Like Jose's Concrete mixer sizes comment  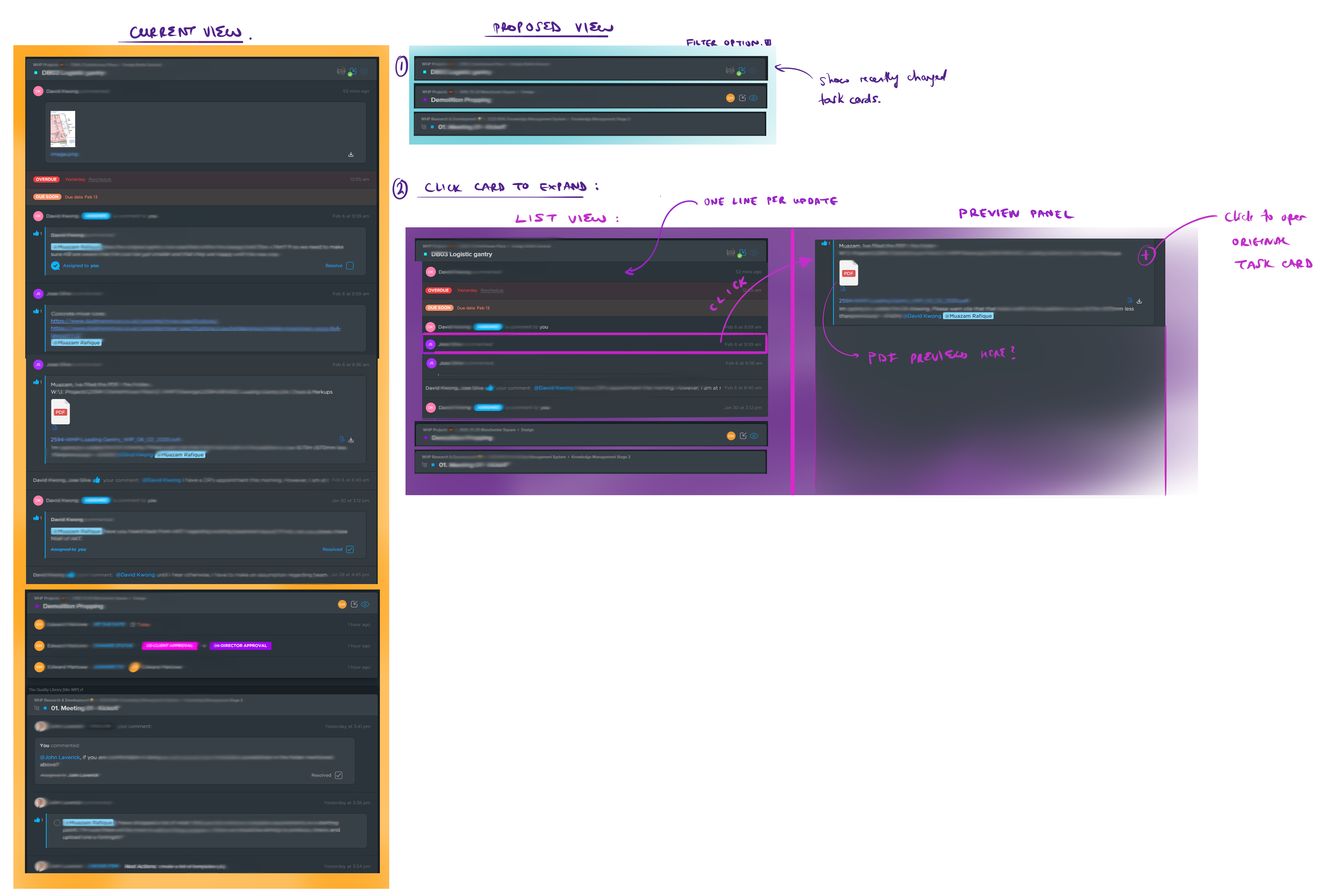[37, 311]
